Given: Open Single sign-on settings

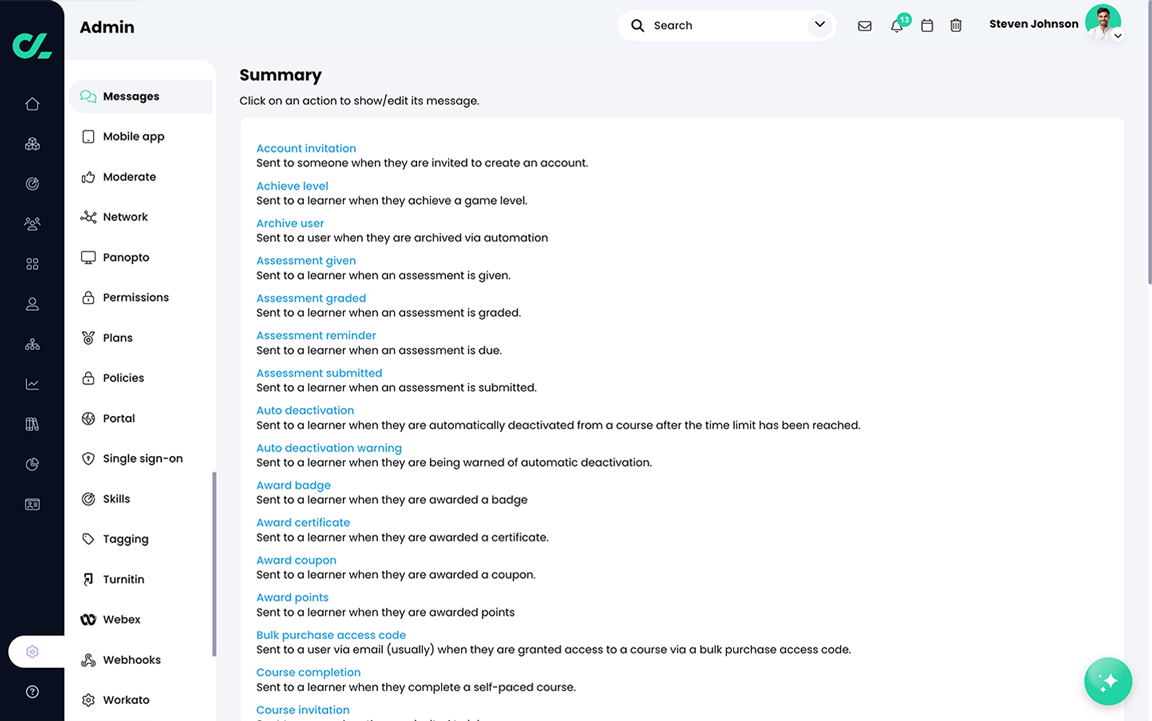Looking at the screenshot, I should pyautogui.click(x=141, y=459).
